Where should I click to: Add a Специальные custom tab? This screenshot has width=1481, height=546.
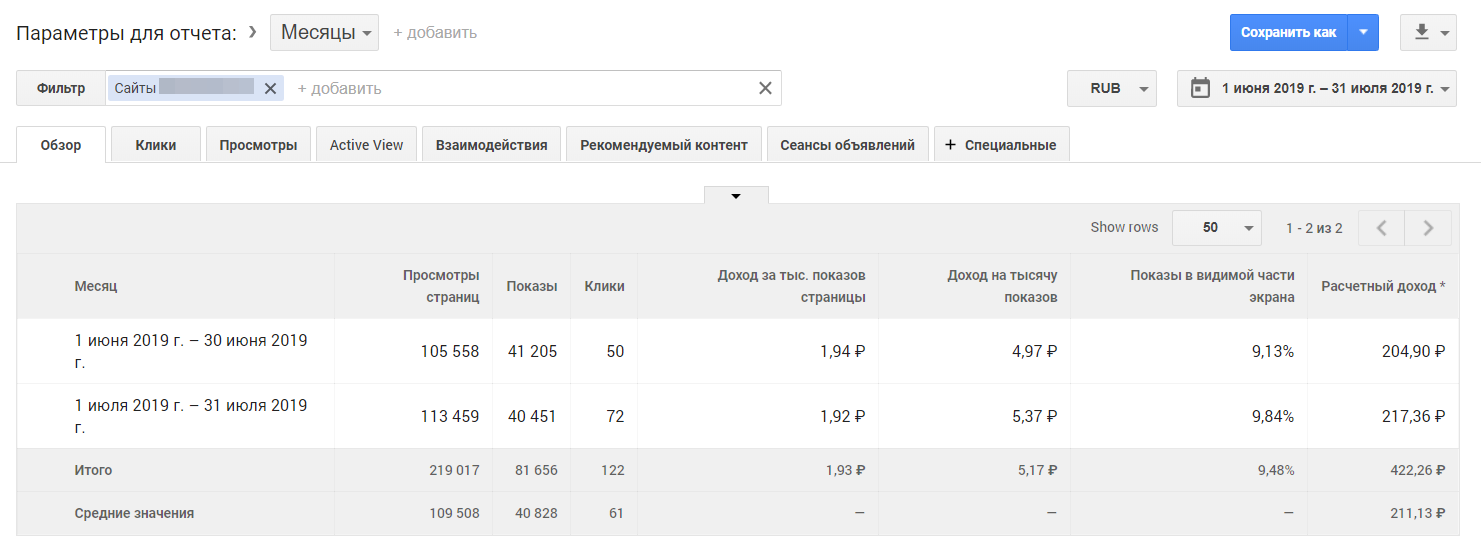(x=1001, y=145)
